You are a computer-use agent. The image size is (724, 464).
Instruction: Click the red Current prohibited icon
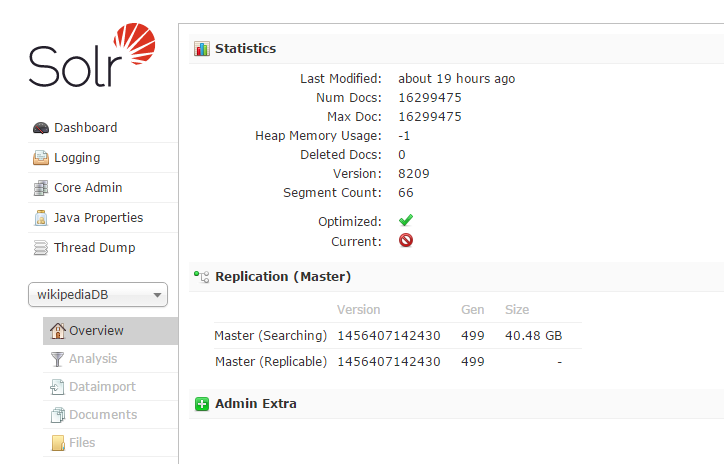point(406,241)
